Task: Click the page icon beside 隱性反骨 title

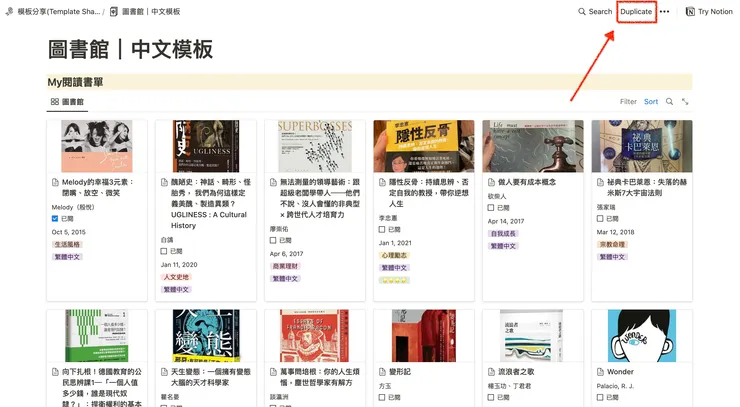Action: click(382, 182)
